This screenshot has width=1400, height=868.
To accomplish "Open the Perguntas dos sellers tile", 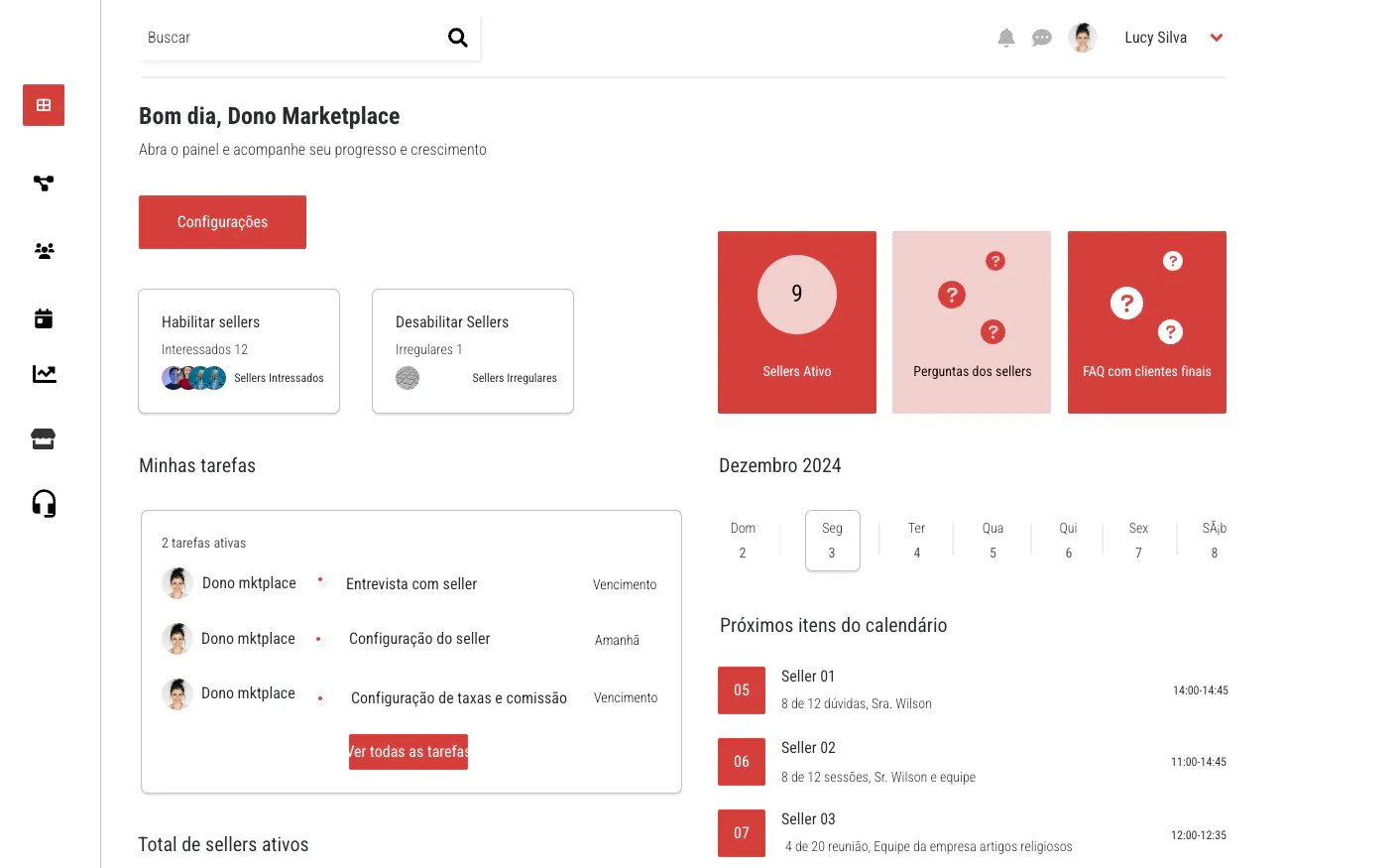I will pyautogui.click(x=972, y=322).
